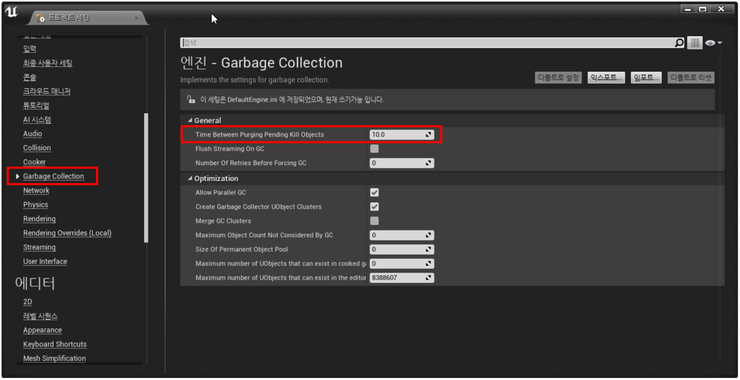Edit Time Between Purging Pending Kill Objects value
The width and height of the screenshot is (740, 380).
[402, 135]
